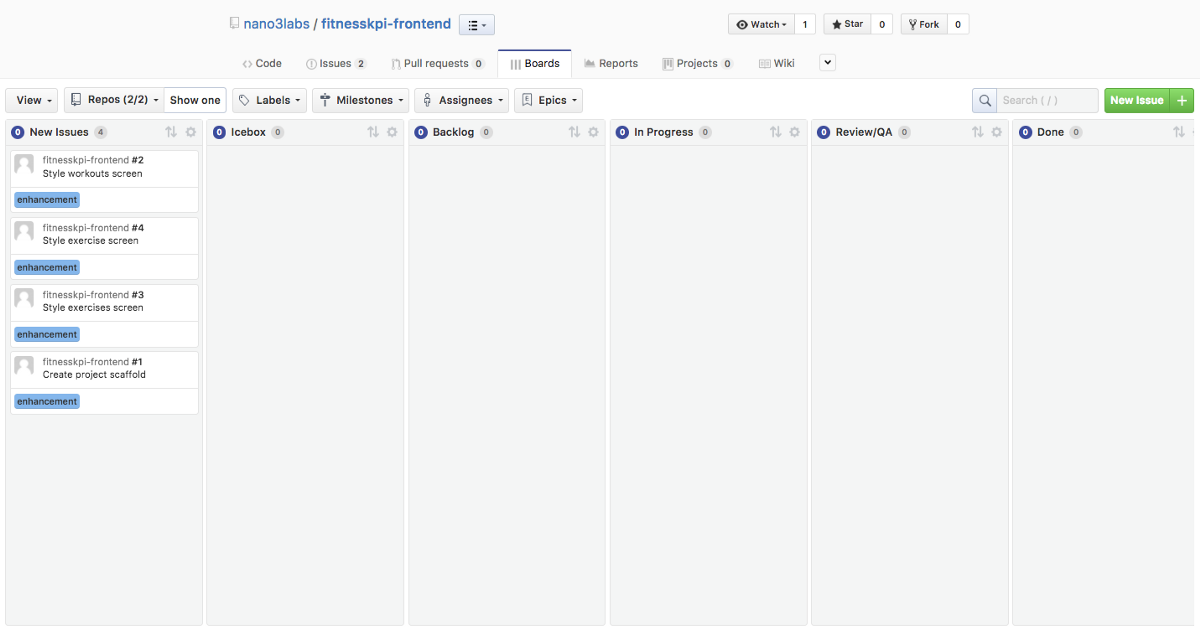This screenshot has height=629, width=1200.
Task: Star the fitnesskpi-frontend repository
Action: coord(847,24)
